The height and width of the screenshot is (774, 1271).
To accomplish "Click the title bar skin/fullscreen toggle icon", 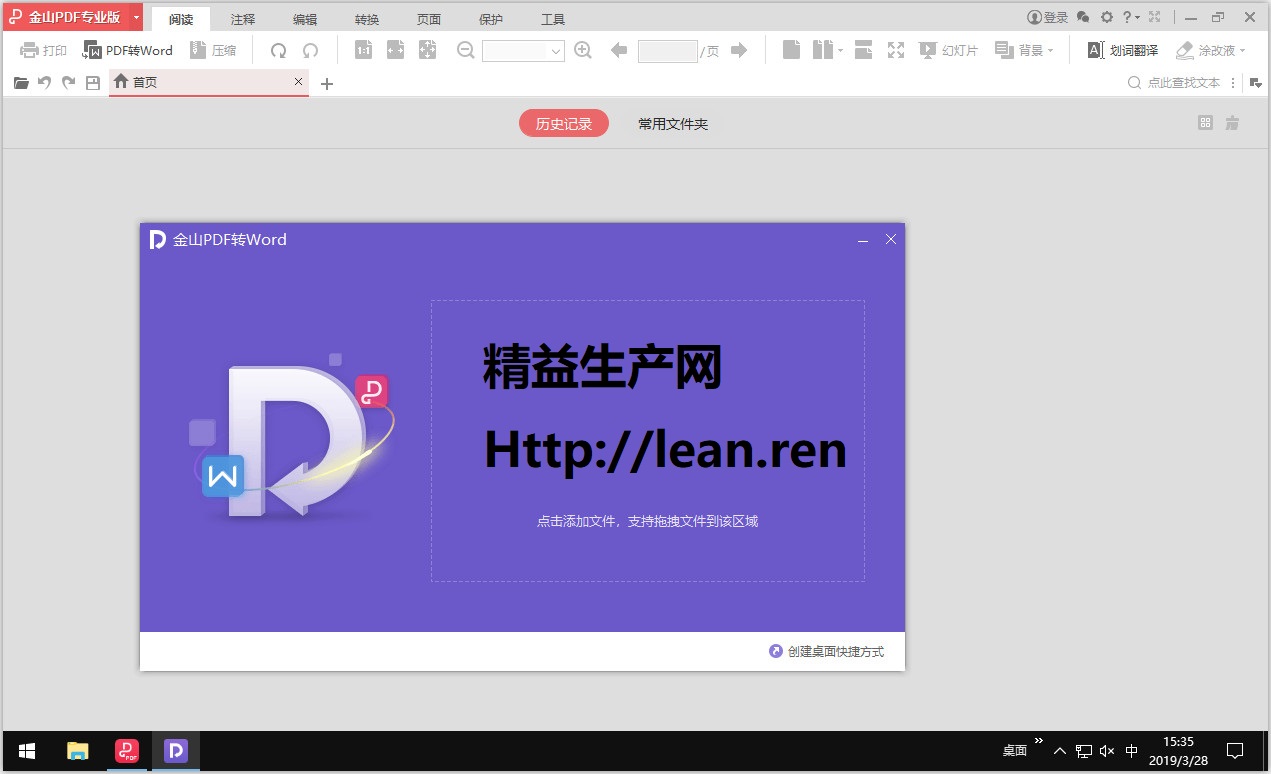I will [x=1154, y=17].
